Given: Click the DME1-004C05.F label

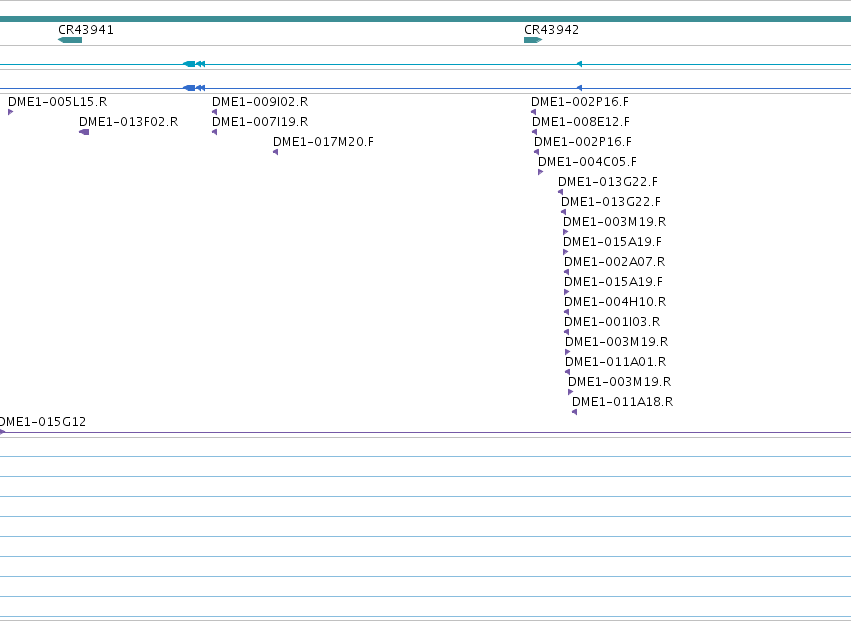Looking at the screenshot, I should (587, 162).
